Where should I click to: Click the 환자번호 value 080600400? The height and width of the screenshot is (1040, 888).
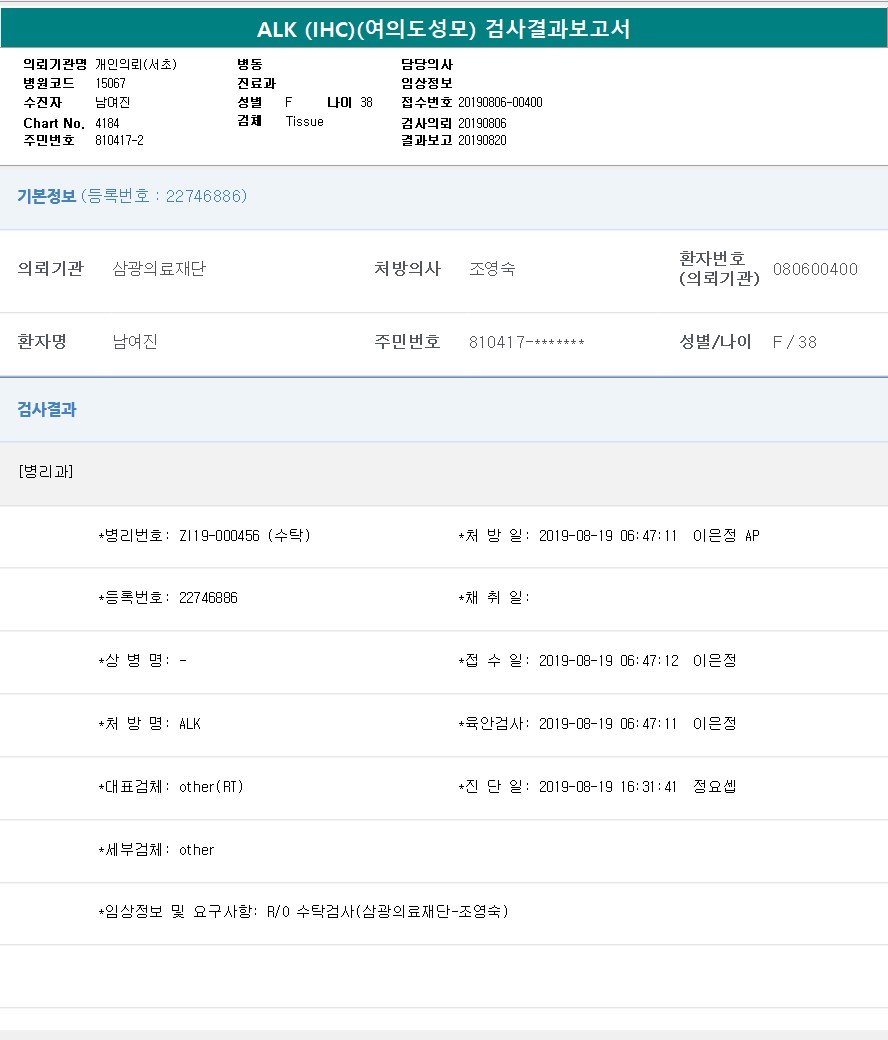[815, 269]
